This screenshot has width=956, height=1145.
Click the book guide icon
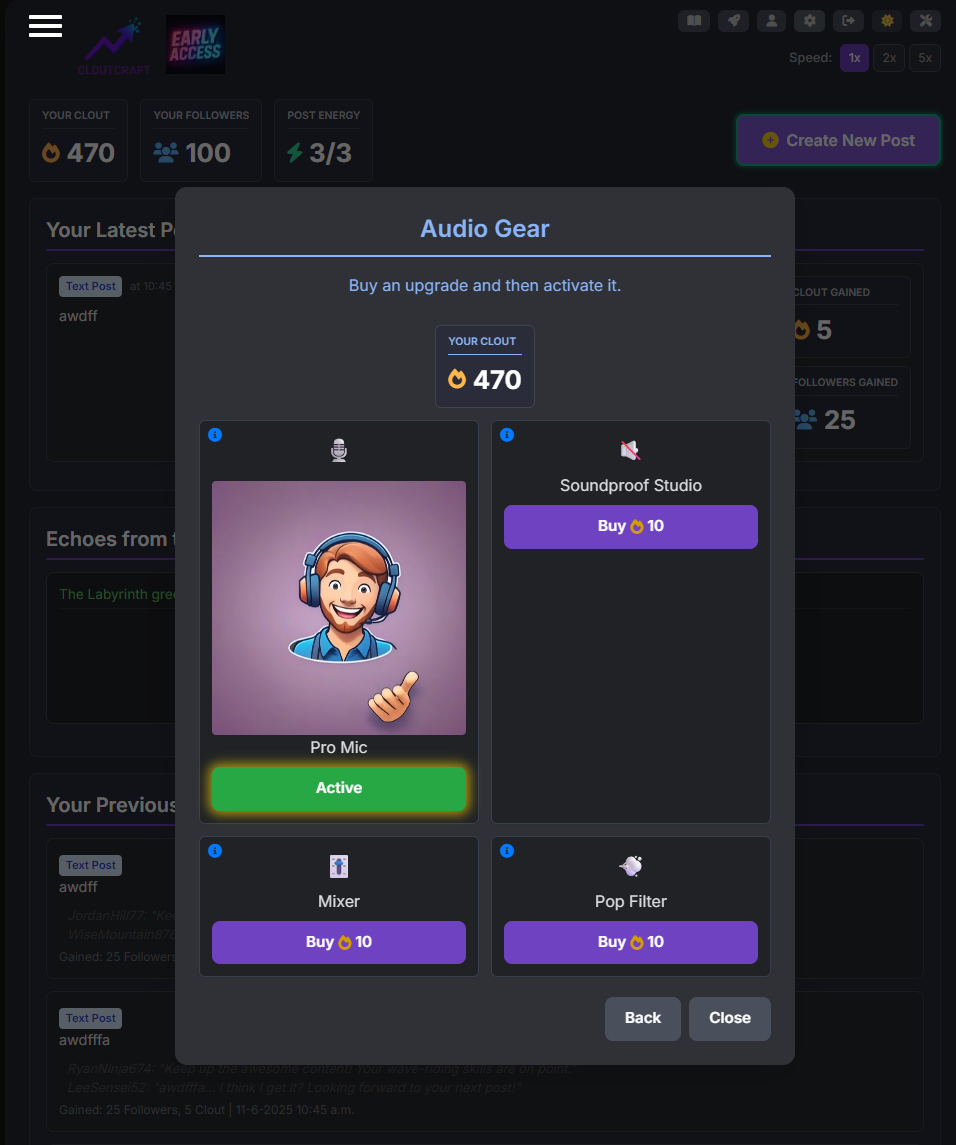point(694,20)
